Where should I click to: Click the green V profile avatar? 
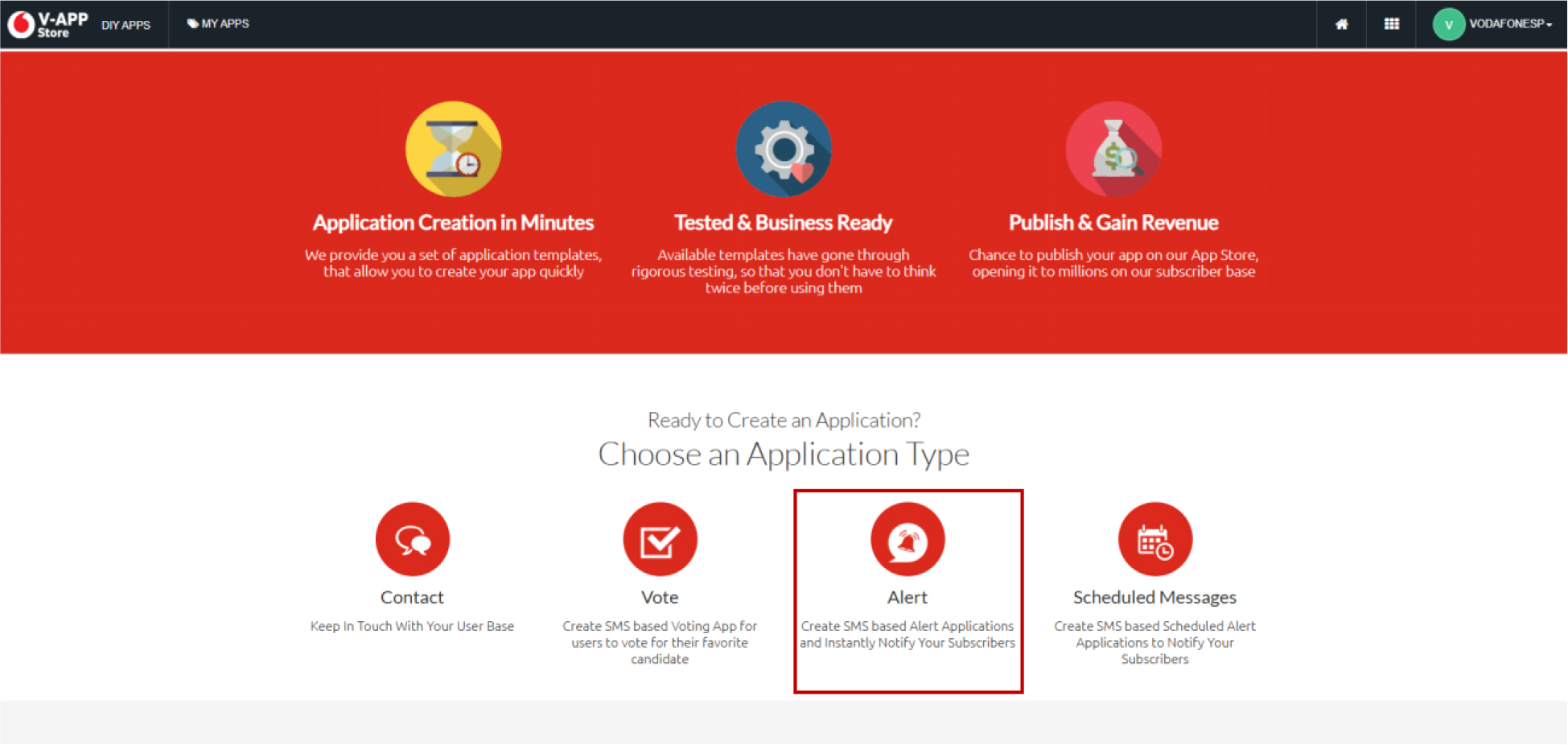click(1447, 24)
